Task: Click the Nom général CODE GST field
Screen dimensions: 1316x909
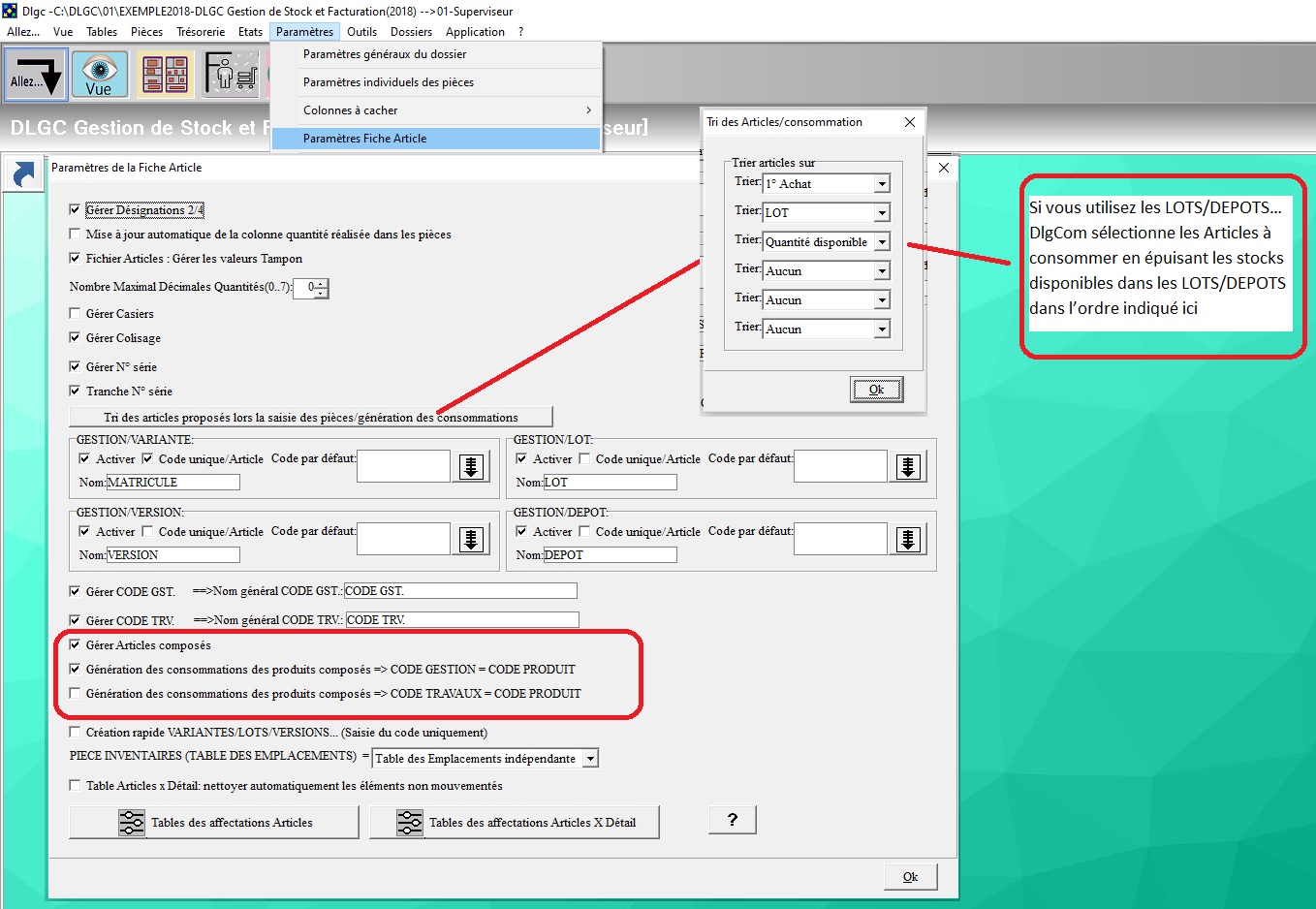Action: (460, 590)
